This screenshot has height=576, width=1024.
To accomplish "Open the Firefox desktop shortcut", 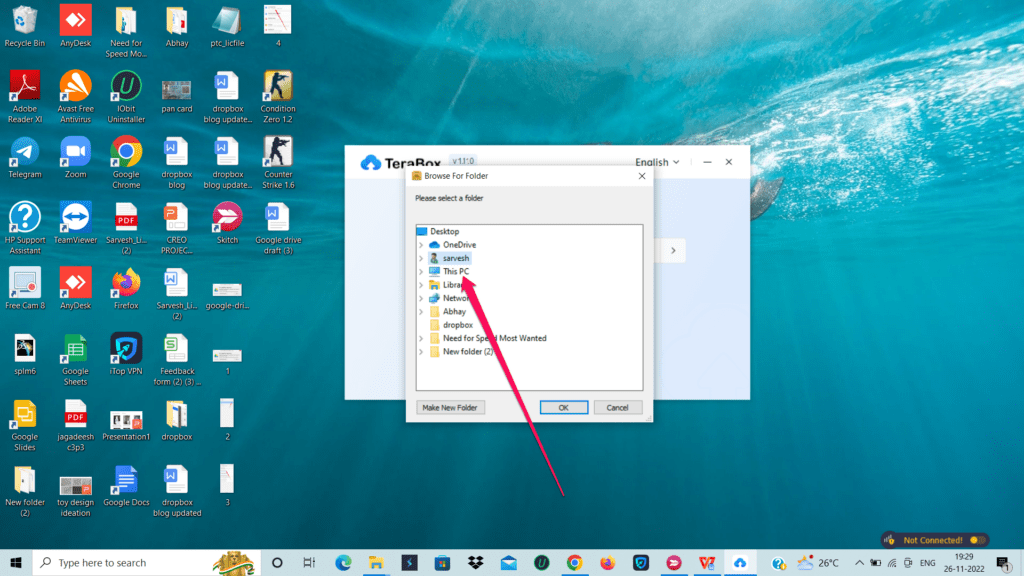I will (x=125, y=290).
